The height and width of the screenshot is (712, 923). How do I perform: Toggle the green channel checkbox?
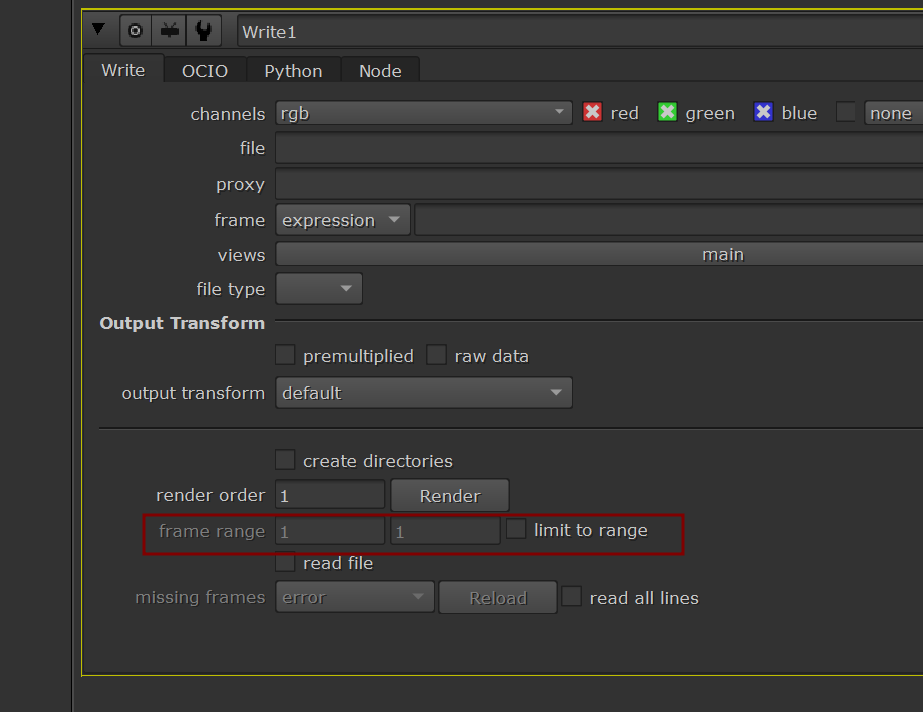click(x=667, y=112)
